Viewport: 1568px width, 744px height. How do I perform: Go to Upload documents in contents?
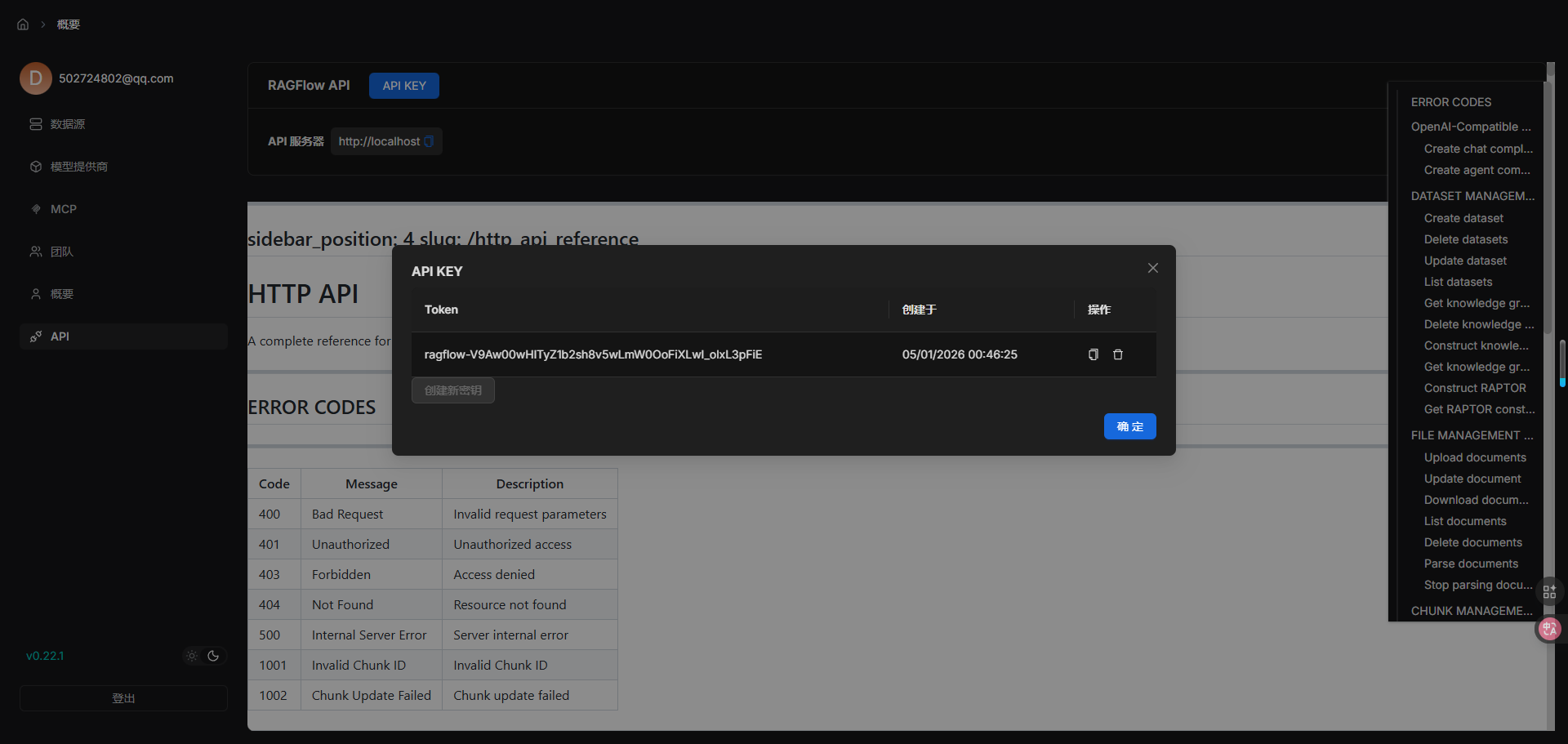(1475, 457)
